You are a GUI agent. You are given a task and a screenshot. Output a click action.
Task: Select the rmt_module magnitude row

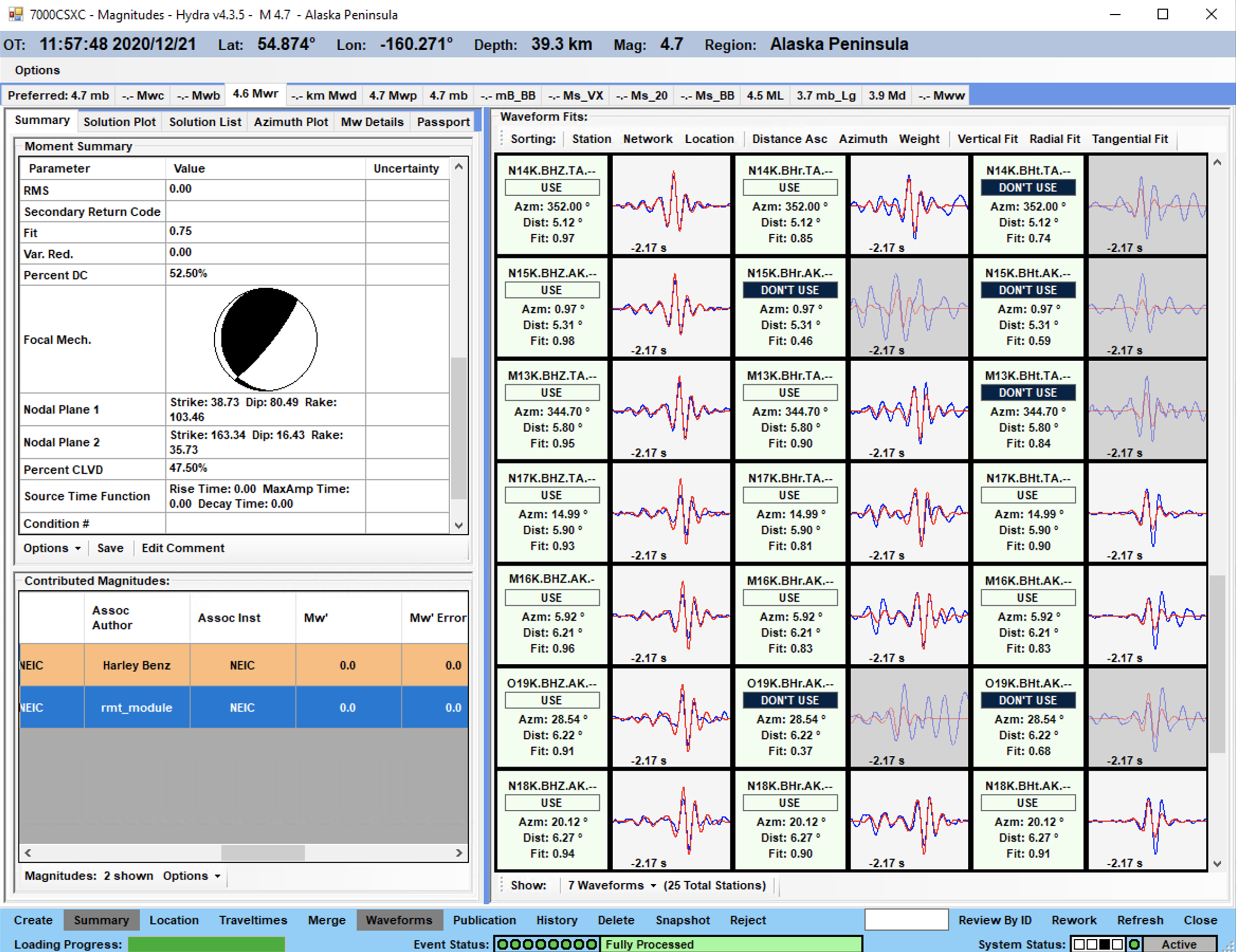(243, 707)
